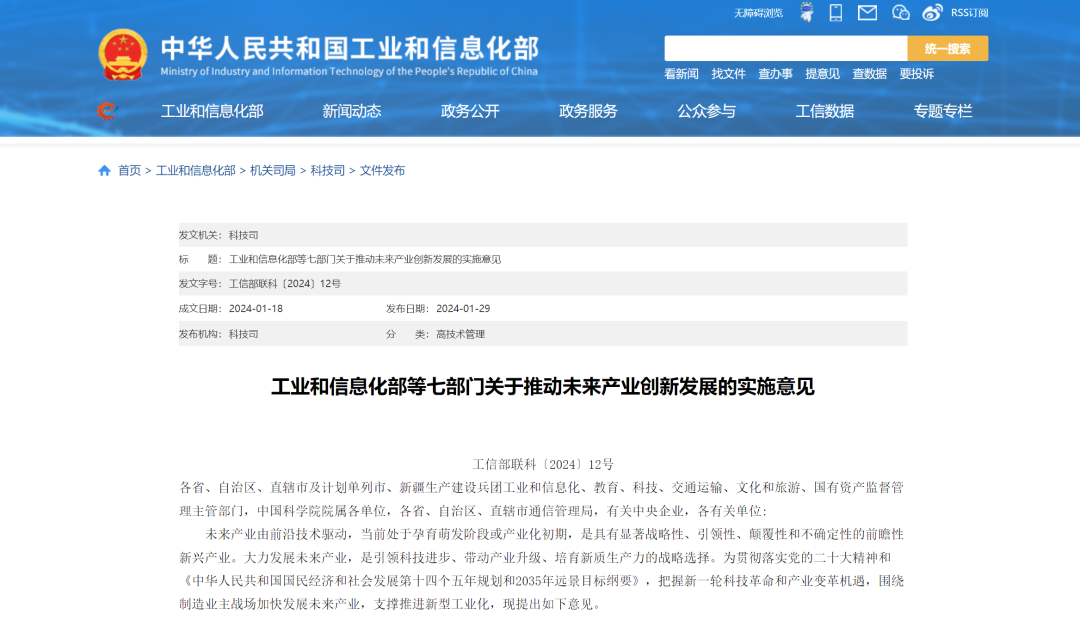Image resolution: width=1080 pixels, height=620 pixels.
Task: Click the WeChat sharing icon
Action: [899, 12]
